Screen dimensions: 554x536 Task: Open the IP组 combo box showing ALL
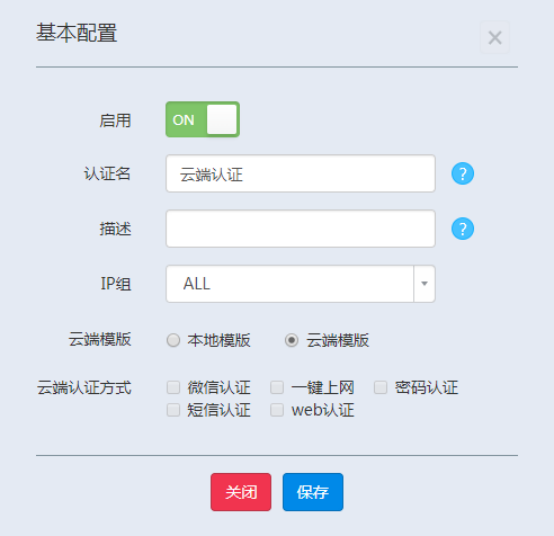300,284
